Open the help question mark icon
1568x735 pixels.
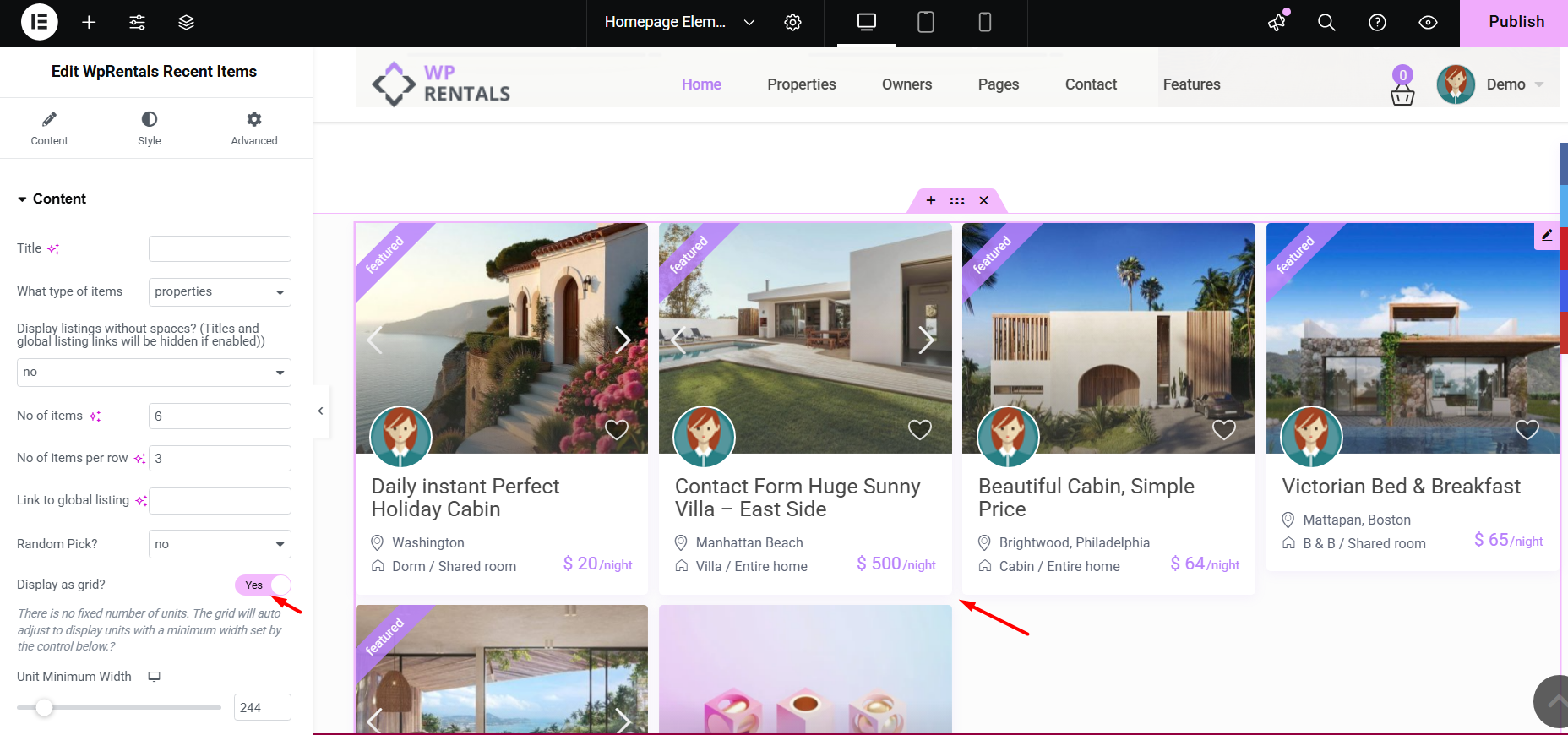point(1378,23)
